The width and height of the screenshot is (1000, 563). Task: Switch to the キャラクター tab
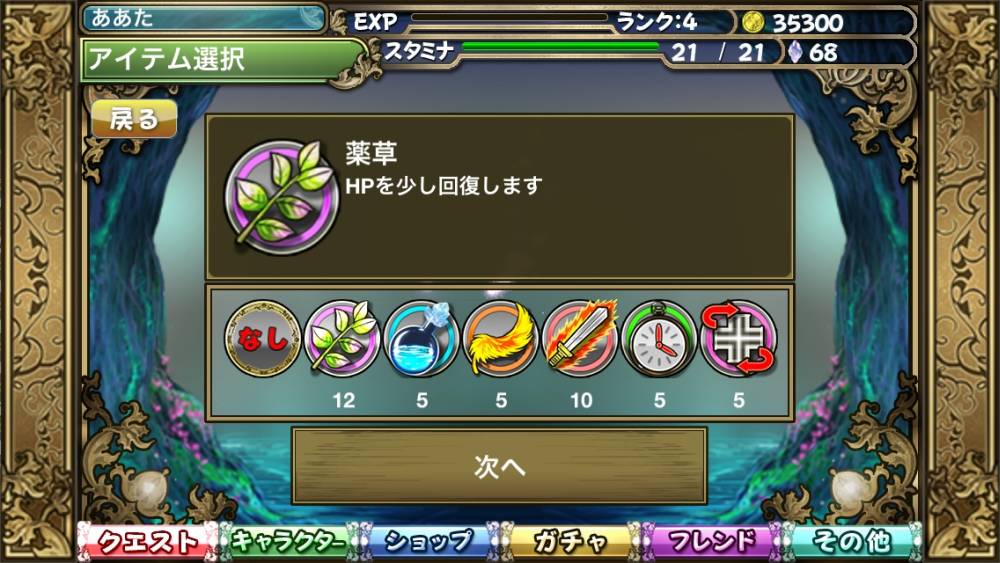pyautogui.click(x=288, y=542)
